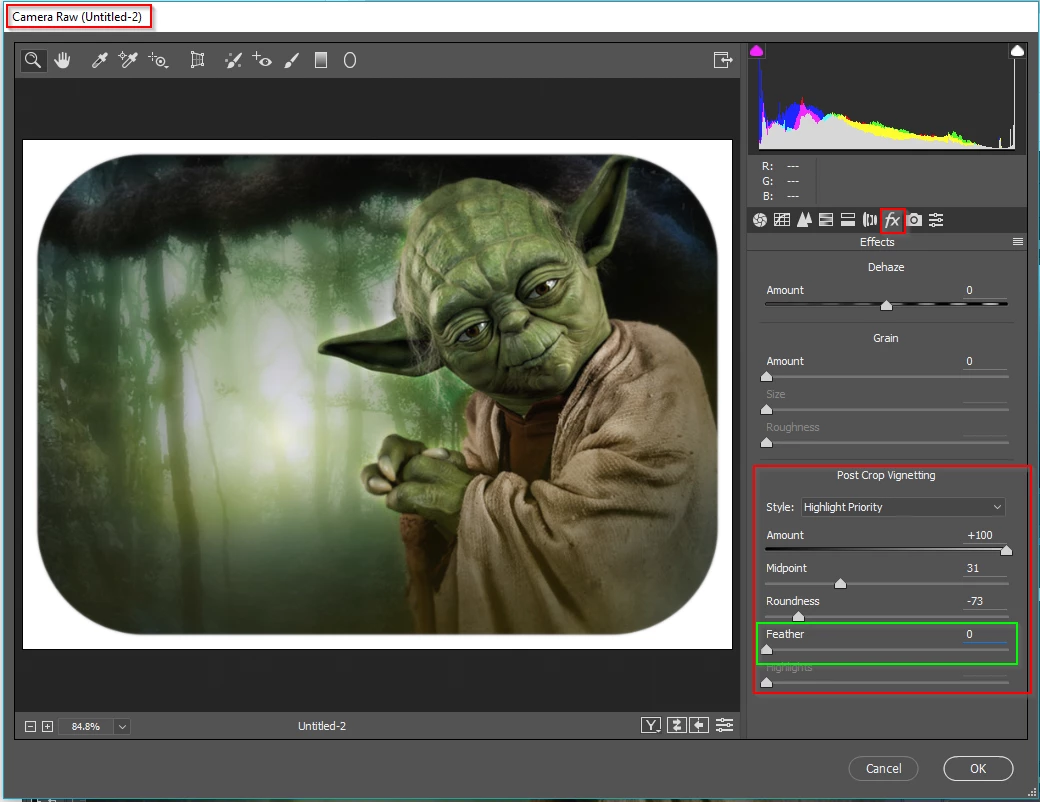Open the HSL Grayscale panel tab
The height and width of the screenshot is (802, 1040).
point(826,220)
